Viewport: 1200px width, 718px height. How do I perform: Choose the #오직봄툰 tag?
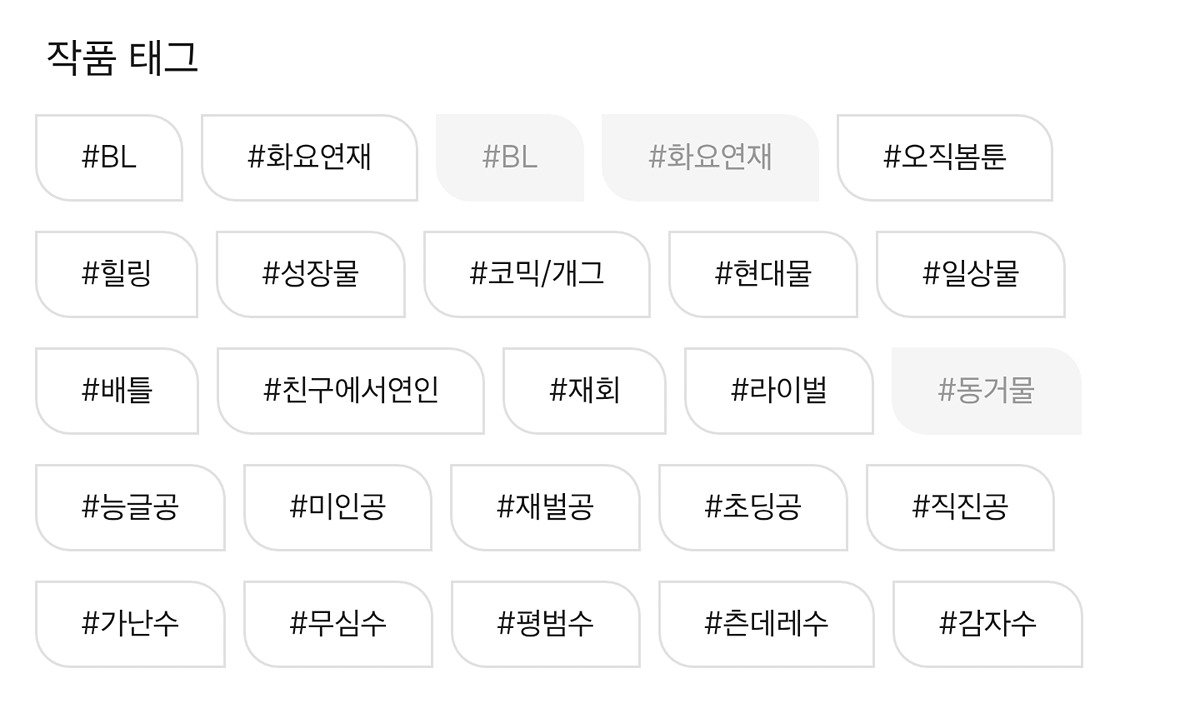click(x=945, y=158)
